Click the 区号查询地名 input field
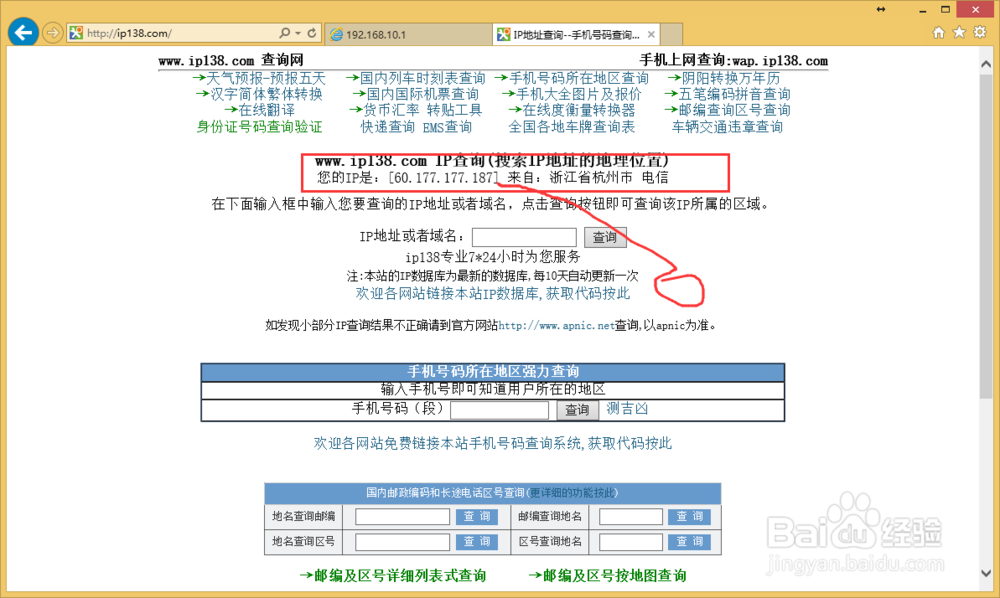The width and height of the screenshot is (1000, 598). [x=631, y=542]
